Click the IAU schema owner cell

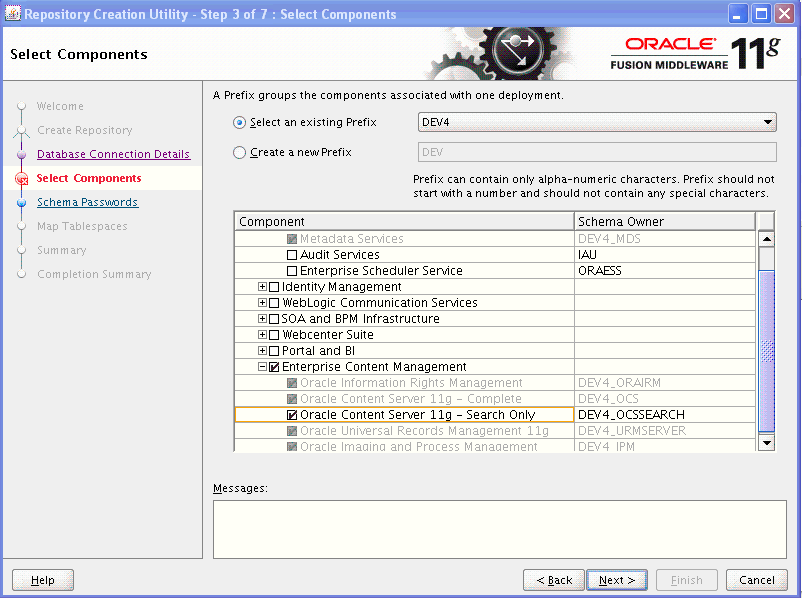[664, 255]
